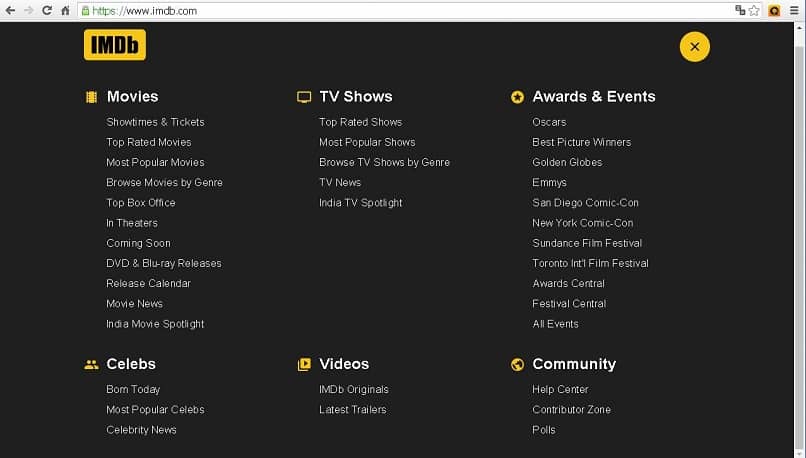Close the menu with the yellow X button
Image resolution: width=806 pixels, height=458 pixels.
(694, 47)
